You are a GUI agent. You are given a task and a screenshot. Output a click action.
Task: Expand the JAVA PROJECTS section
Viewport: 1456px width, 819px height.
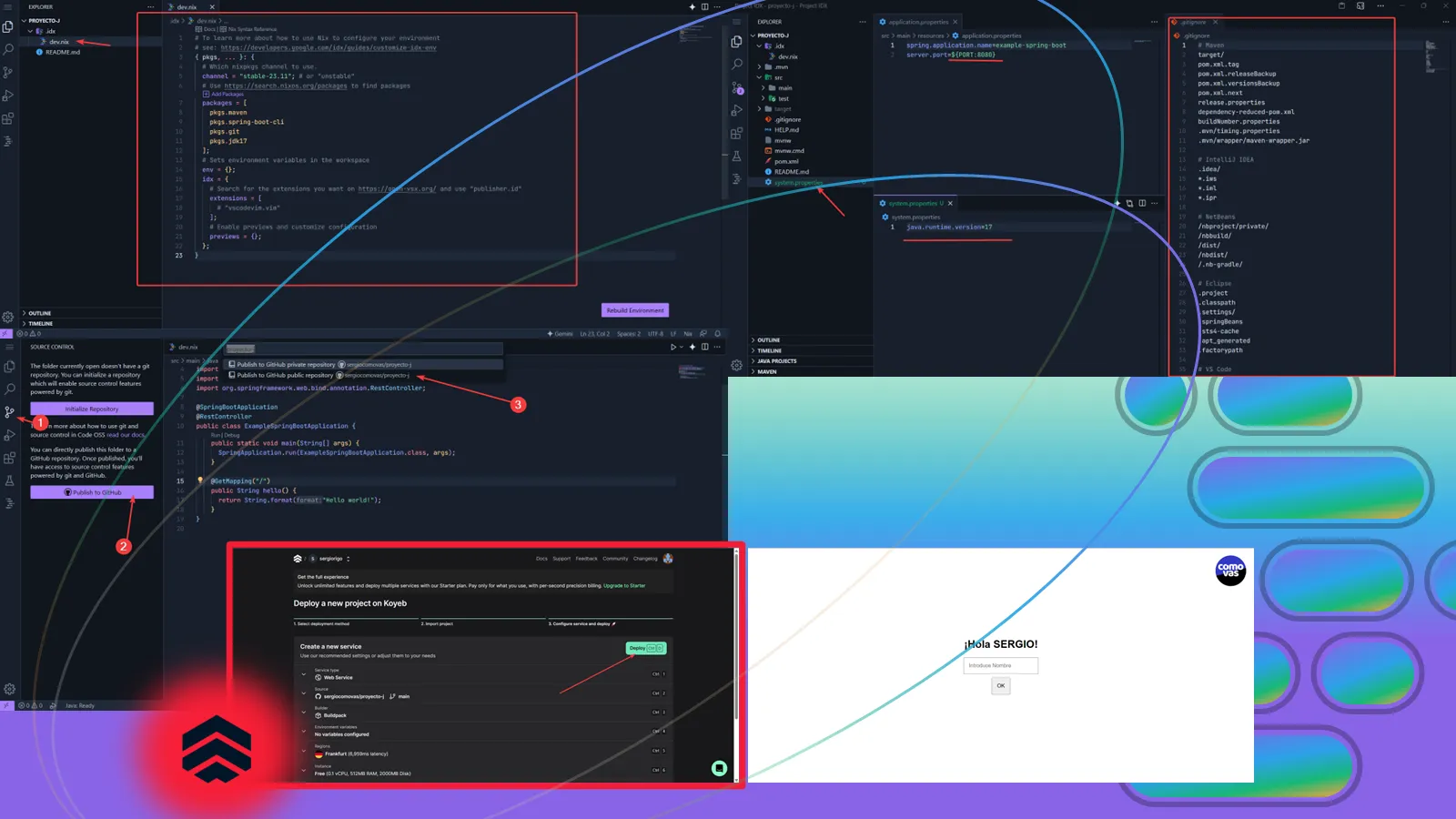[x=776, y=361]
